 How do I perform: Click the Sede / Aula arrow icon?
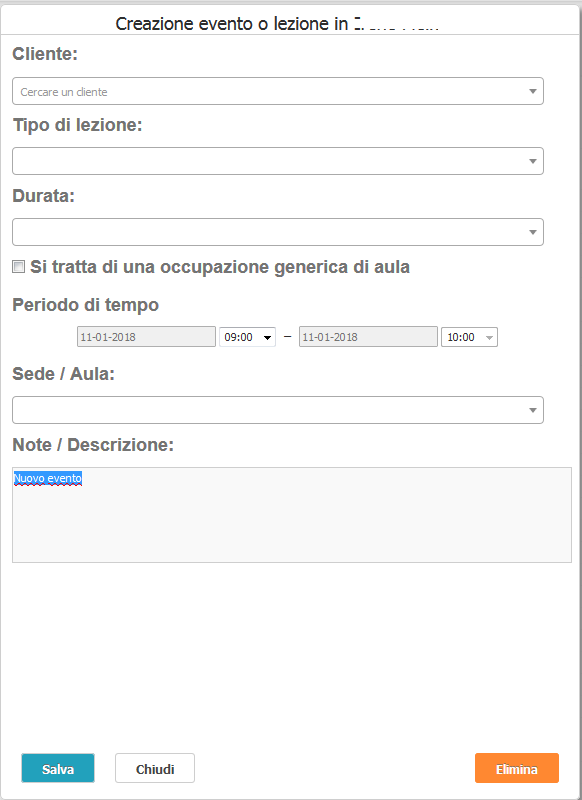coord(533,410)
